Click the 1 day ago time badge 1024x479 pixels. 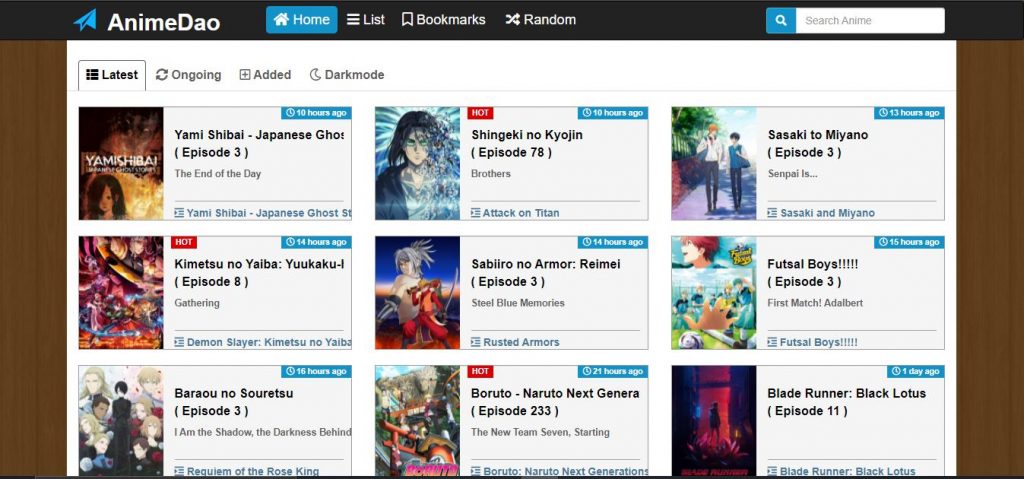[916, 372]
